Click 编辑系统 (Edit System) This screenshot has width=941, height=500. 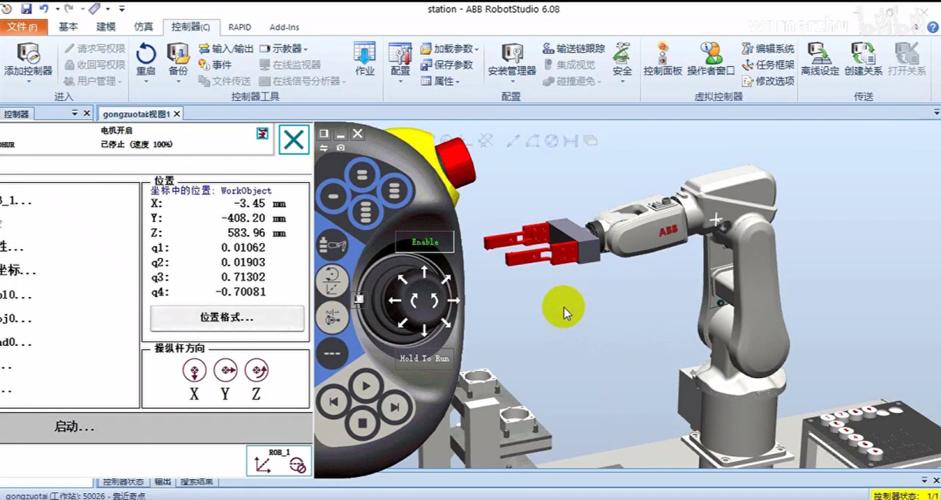coord(768,49)
